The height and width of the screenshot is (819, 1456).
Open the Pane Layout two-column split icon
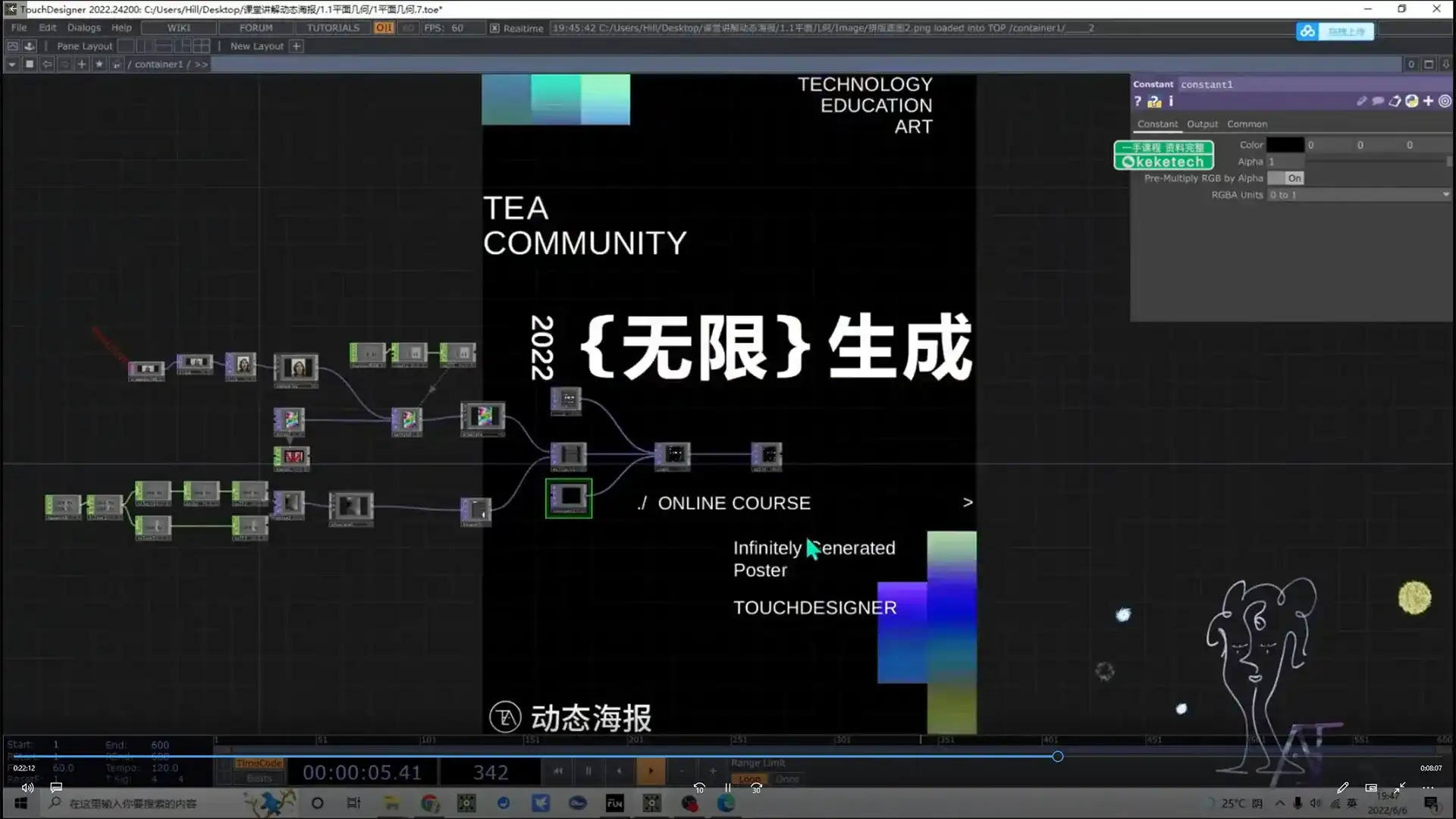click(145, 45)
